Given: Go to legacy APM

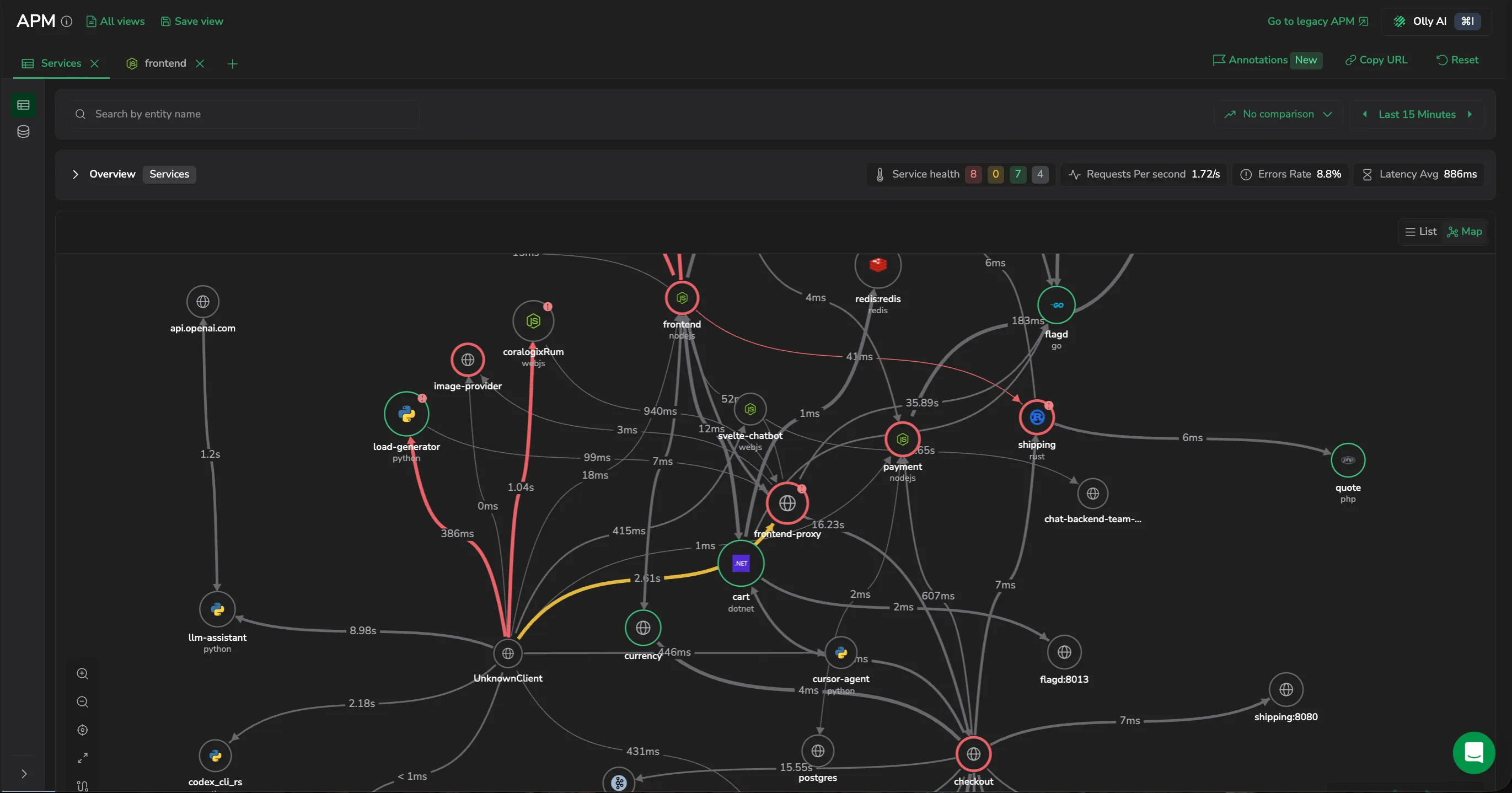Looking at the screenshot, I should (x=1318, y=22).
